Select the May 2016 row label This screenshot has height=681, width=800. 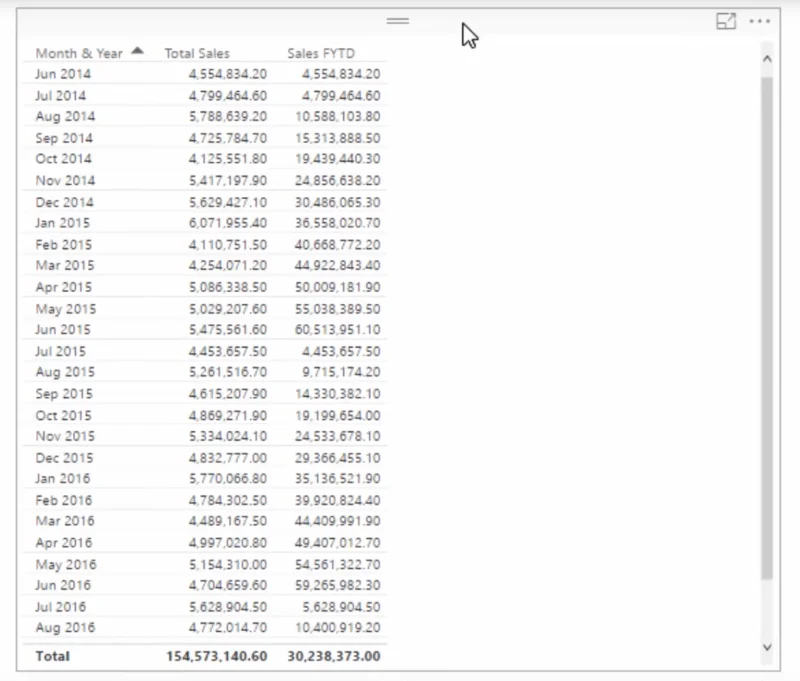tap(65, 565)
